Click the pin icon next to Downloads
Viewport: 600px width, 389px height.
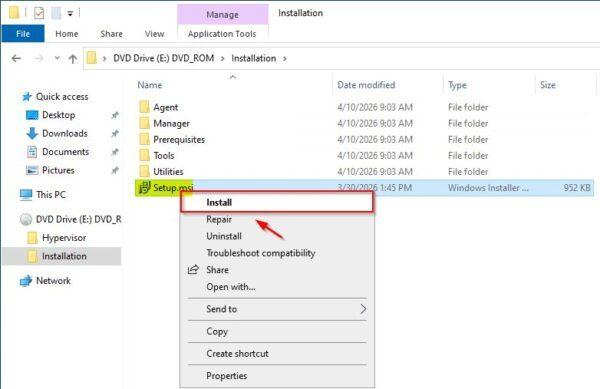(115, 133)
